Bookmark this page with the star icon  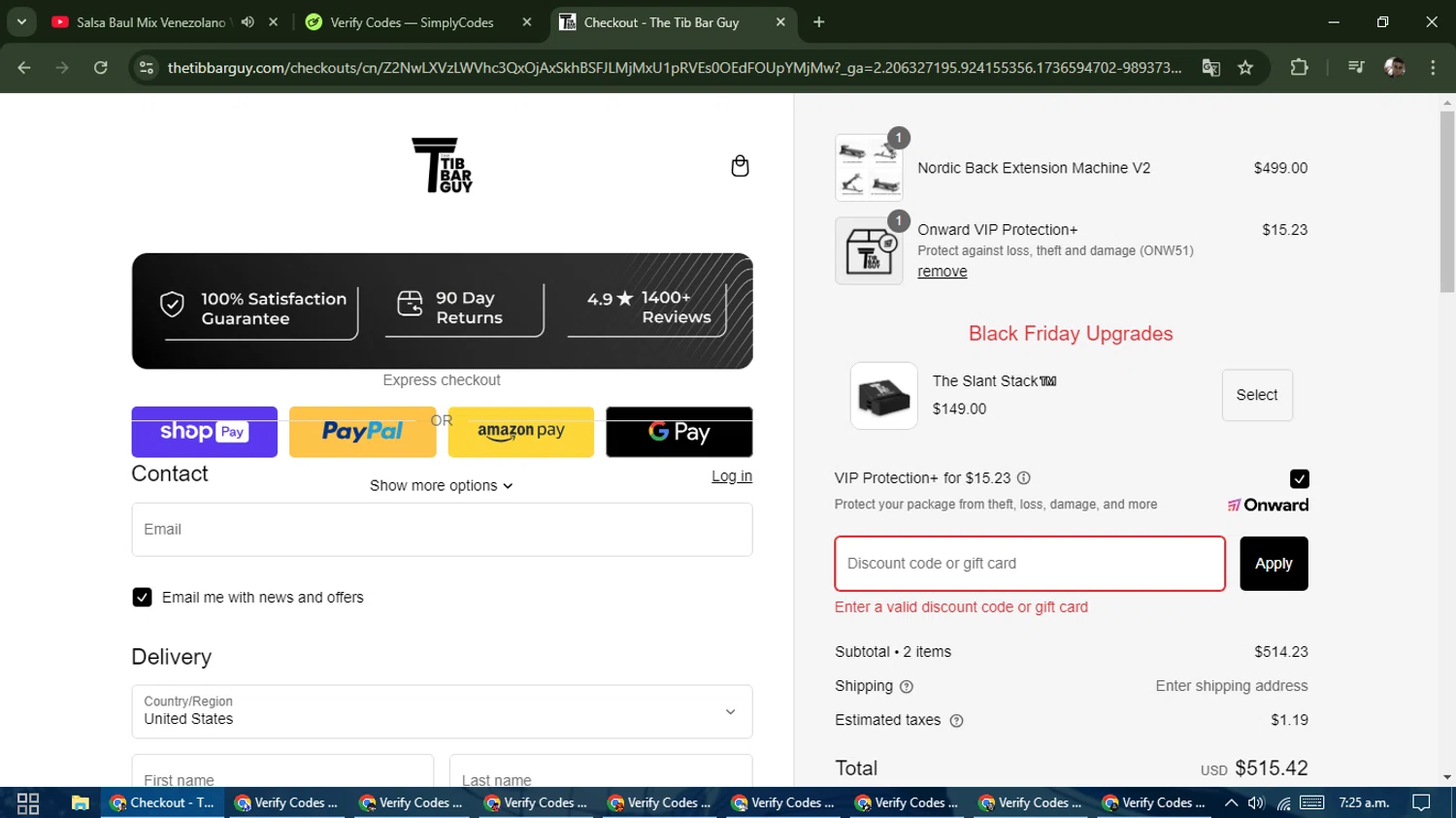click(1245, 68)
